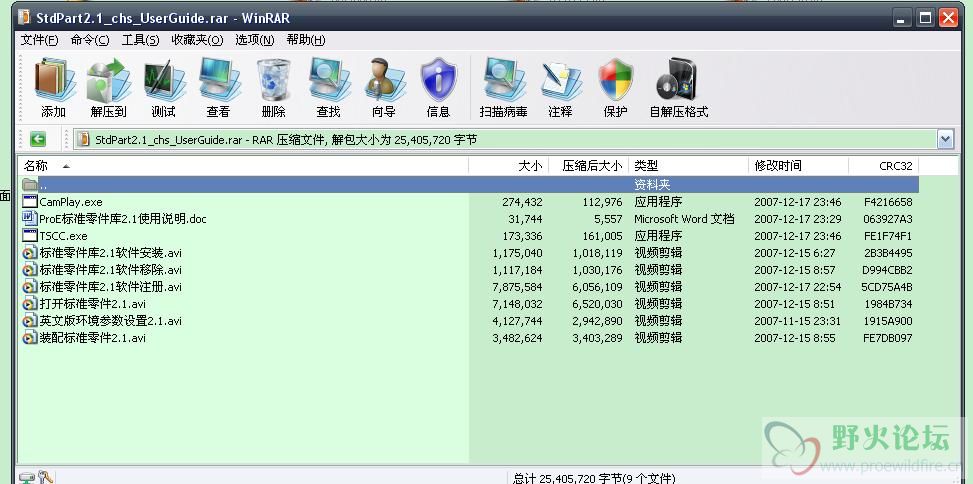Click the WinRAR title bar app icon
Screen dimensions: 973x484
coord(24,18)
